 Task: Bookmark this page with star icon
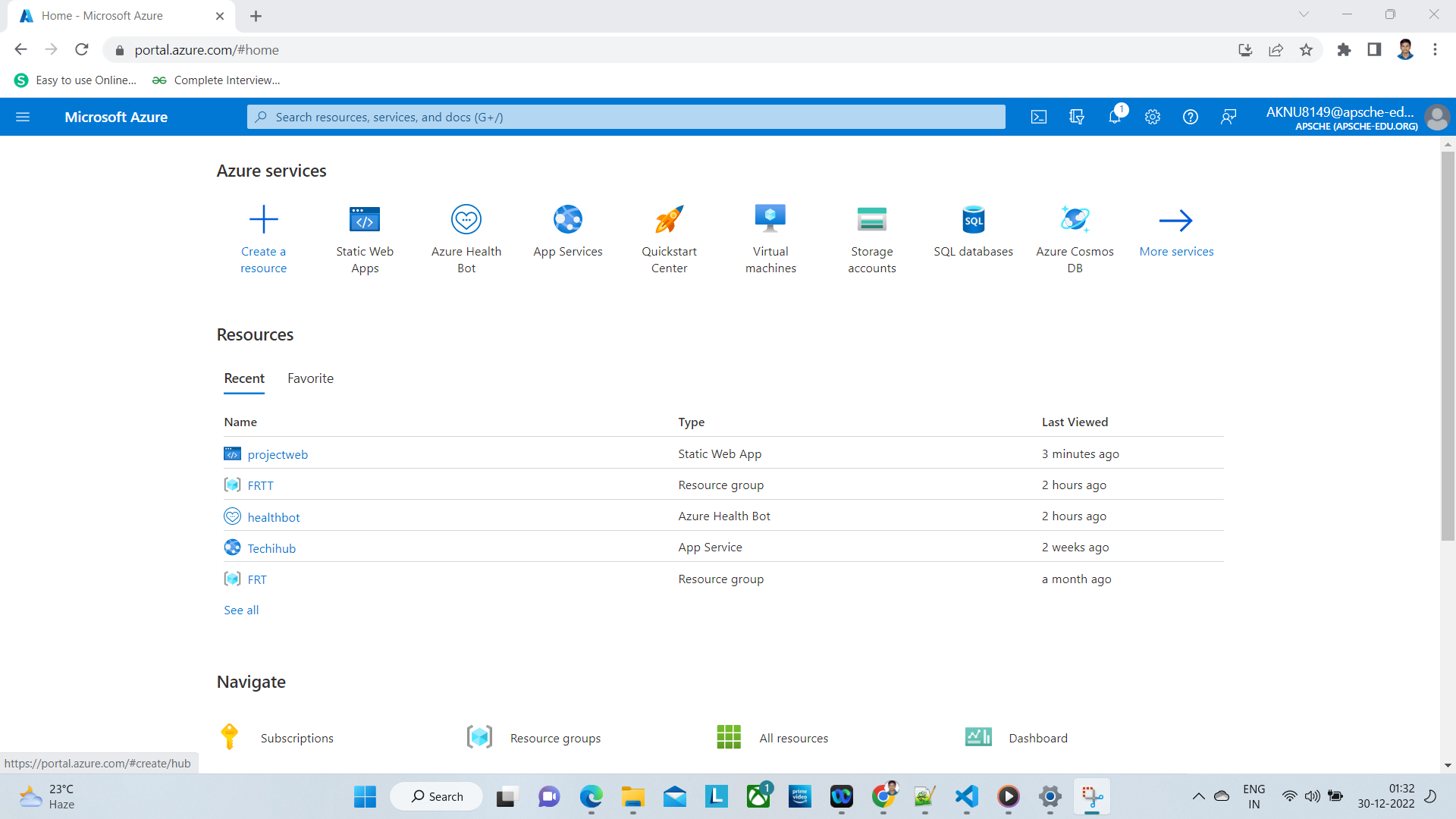point(1306,49)
